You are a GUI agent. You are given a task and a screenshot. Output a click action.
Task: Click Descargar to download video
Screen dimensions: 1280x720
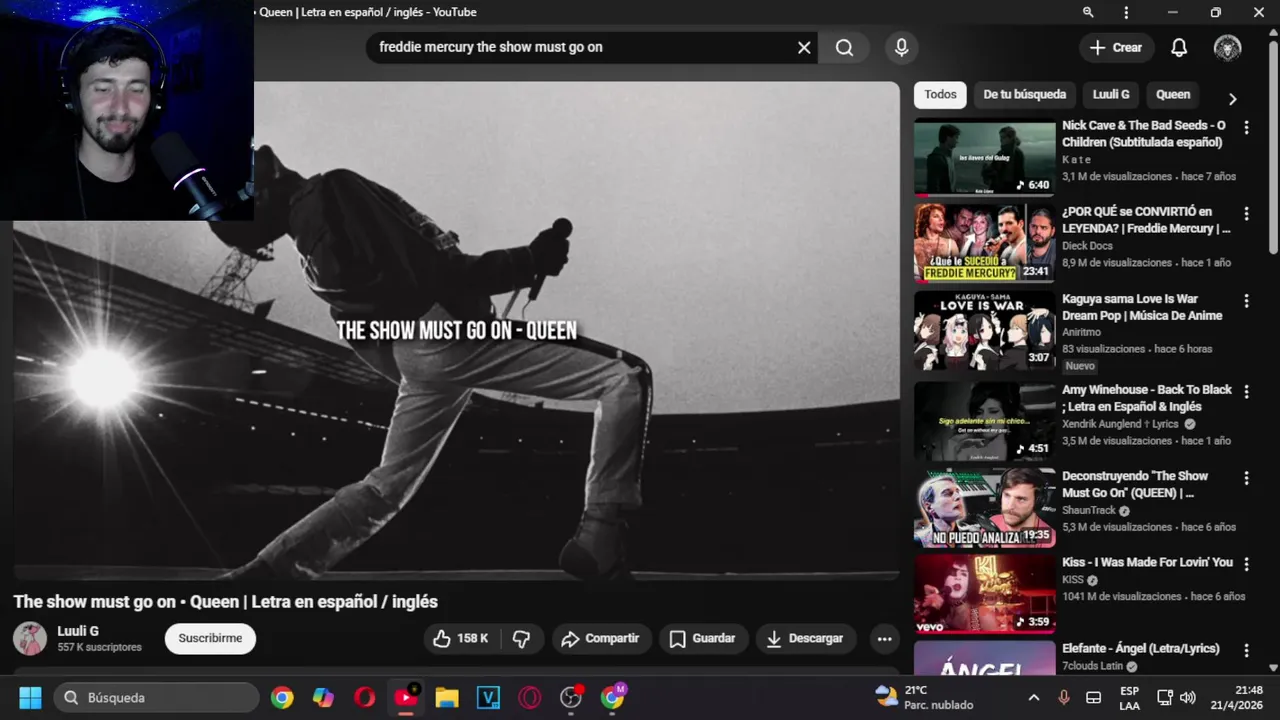tap(805, 638)
